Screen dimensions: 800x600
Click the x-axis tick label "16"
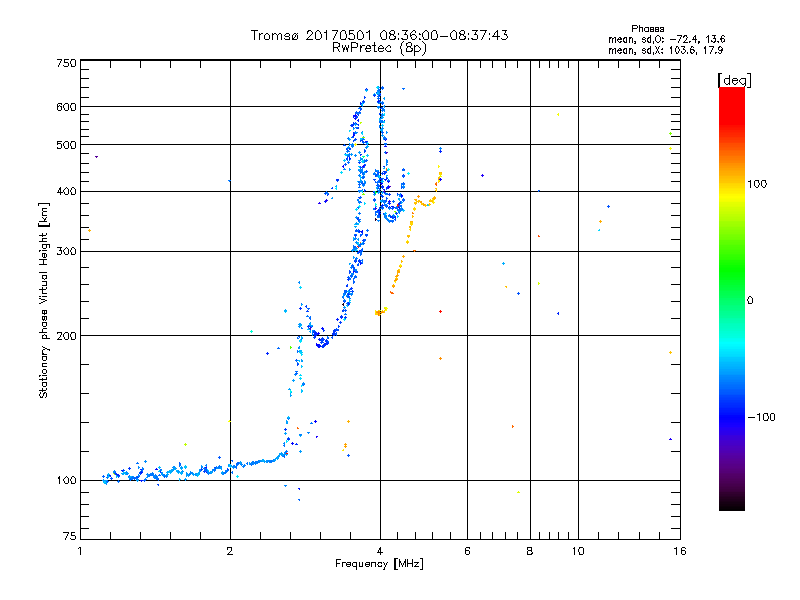pyautogui.click(x=680, y=551)
